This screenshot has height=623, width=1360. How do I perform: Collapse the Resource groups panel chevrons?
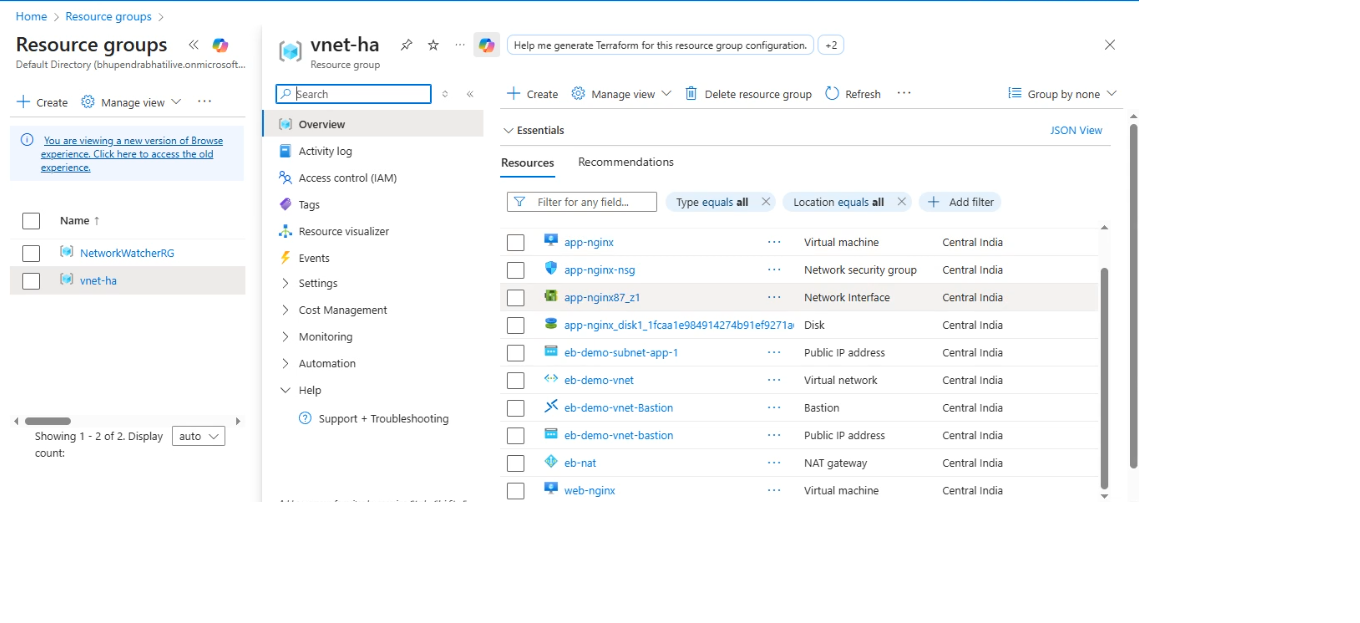pos(193,45)
